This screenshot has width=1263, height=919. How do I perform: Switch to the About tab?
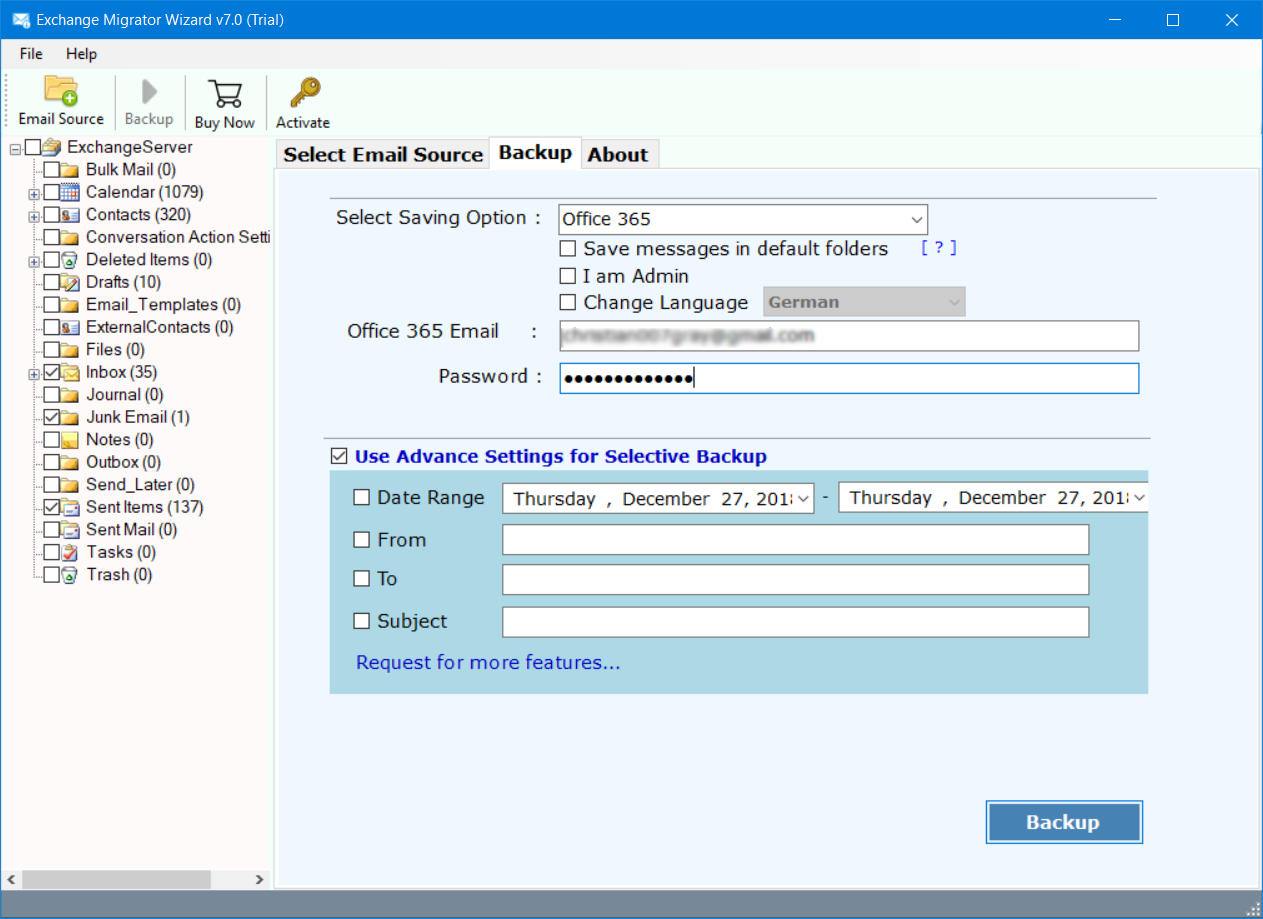618,155
